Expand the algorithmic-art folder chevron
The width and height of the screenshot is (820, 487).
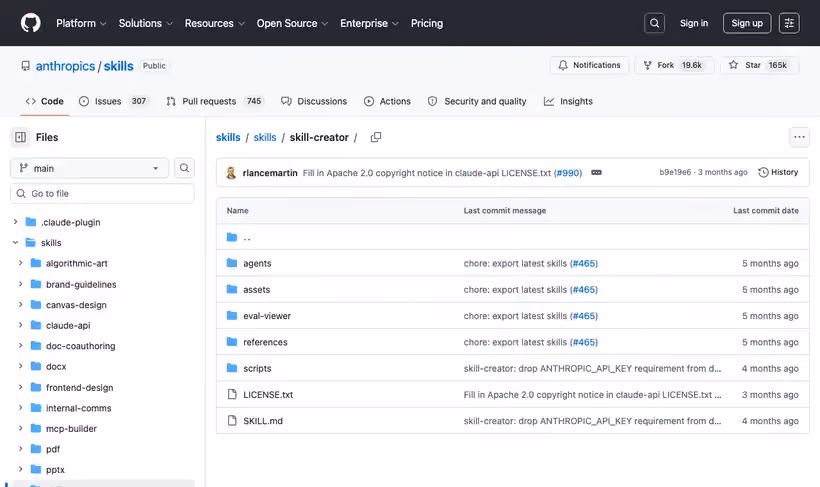[x=20, y=263]
